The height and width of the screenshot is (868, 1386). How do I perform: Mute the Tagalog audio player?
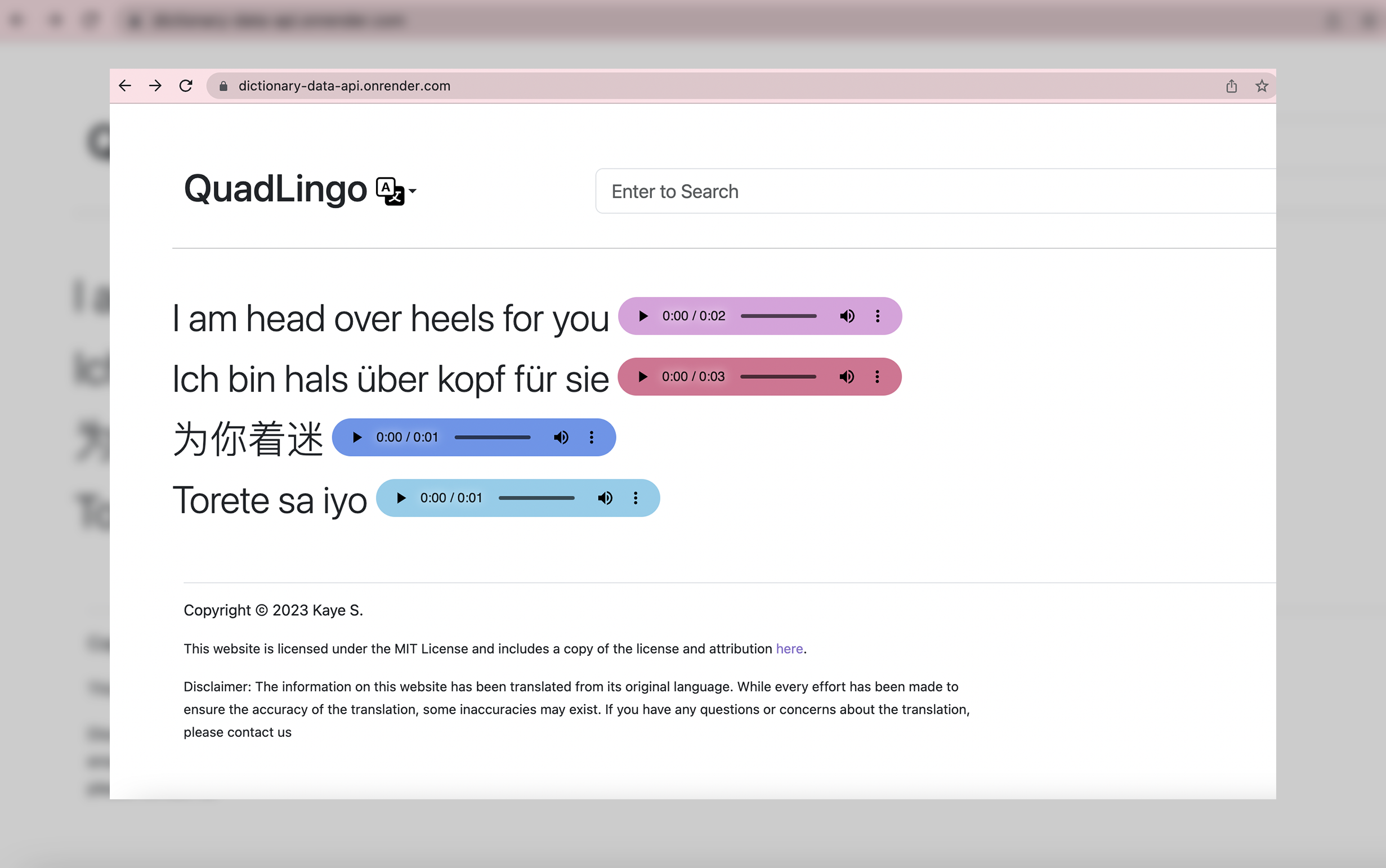point(605,498)
